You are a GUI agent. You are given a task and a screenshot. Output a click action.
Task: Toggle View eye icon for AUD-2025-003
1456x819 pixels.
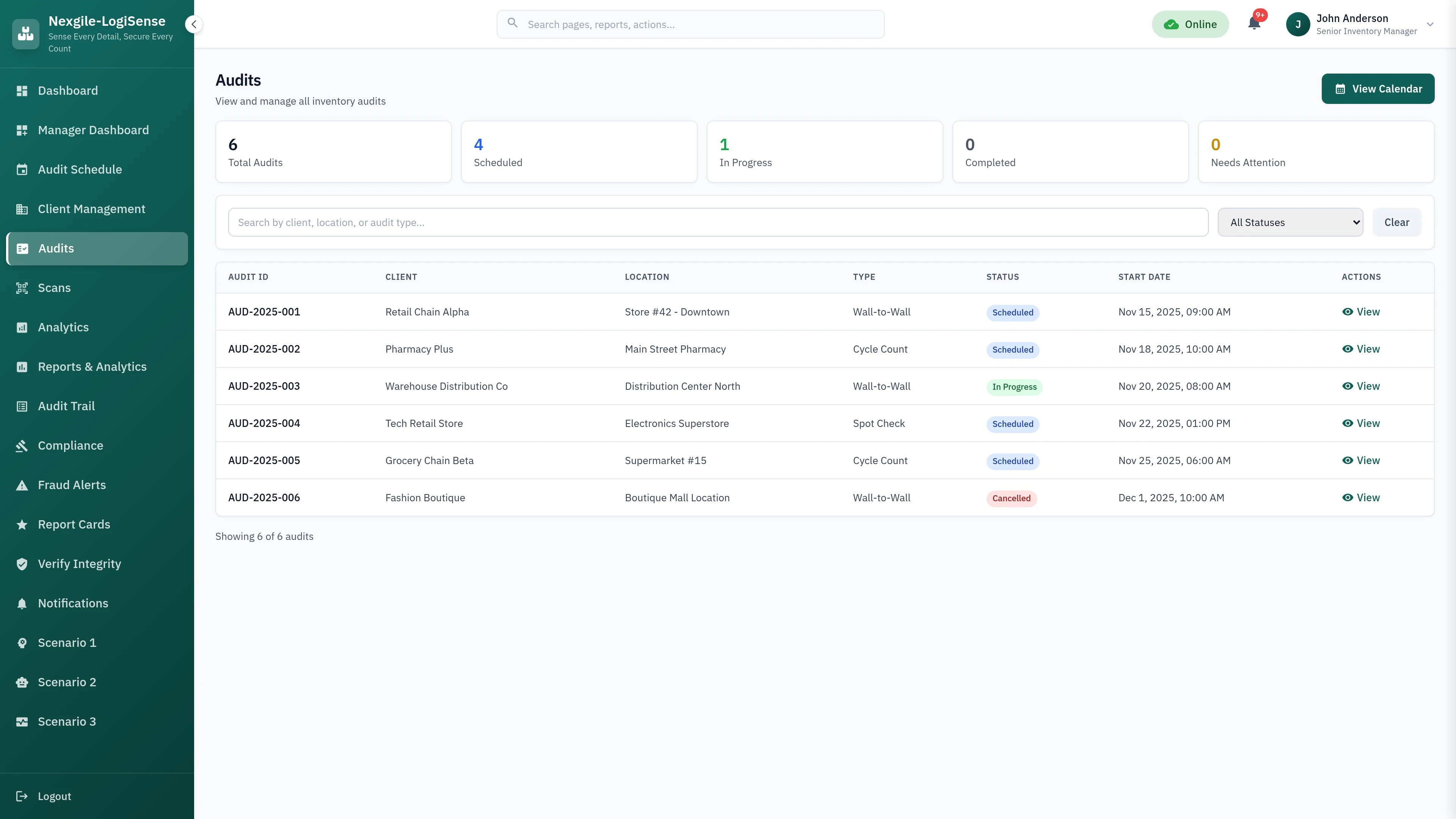(1348, 386)
